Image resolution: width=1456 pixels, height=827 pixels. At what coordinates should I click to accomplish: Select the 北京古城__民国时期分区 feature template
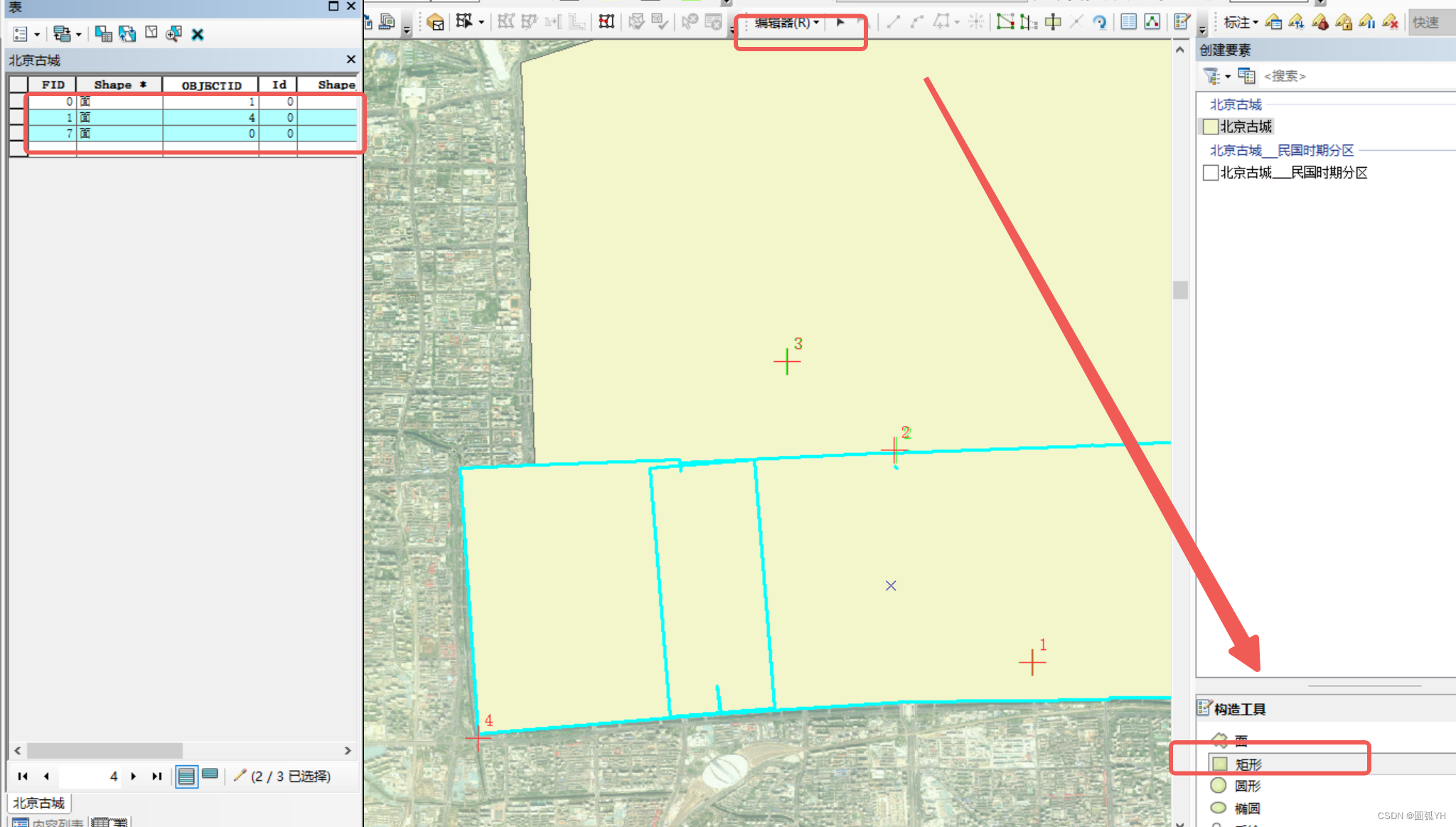click(x=1293, y=173)
